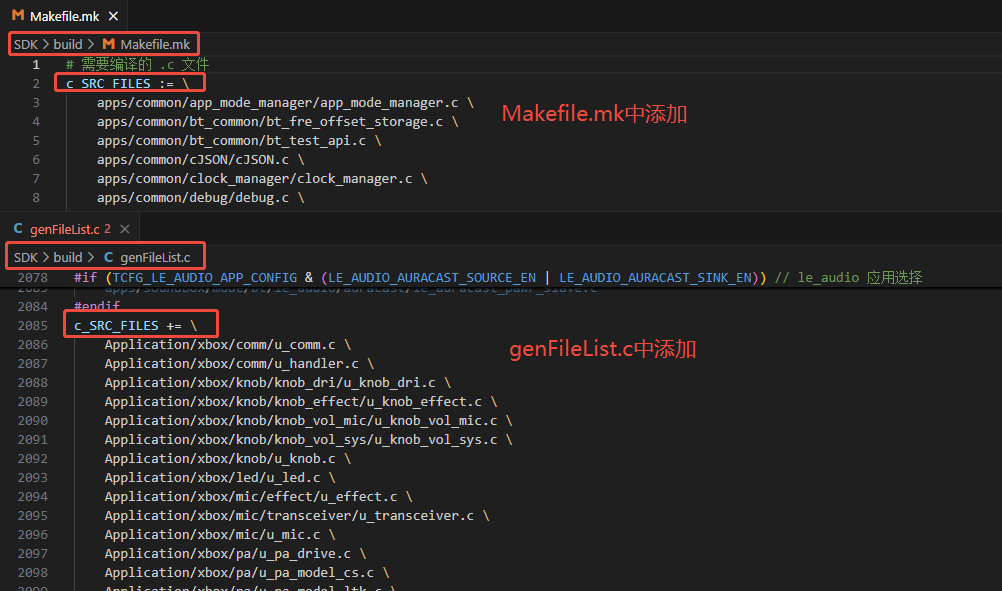Close the Makefile.mk editor tab
The width and height of the screenshot is (1002, 591).
[113, 16]
